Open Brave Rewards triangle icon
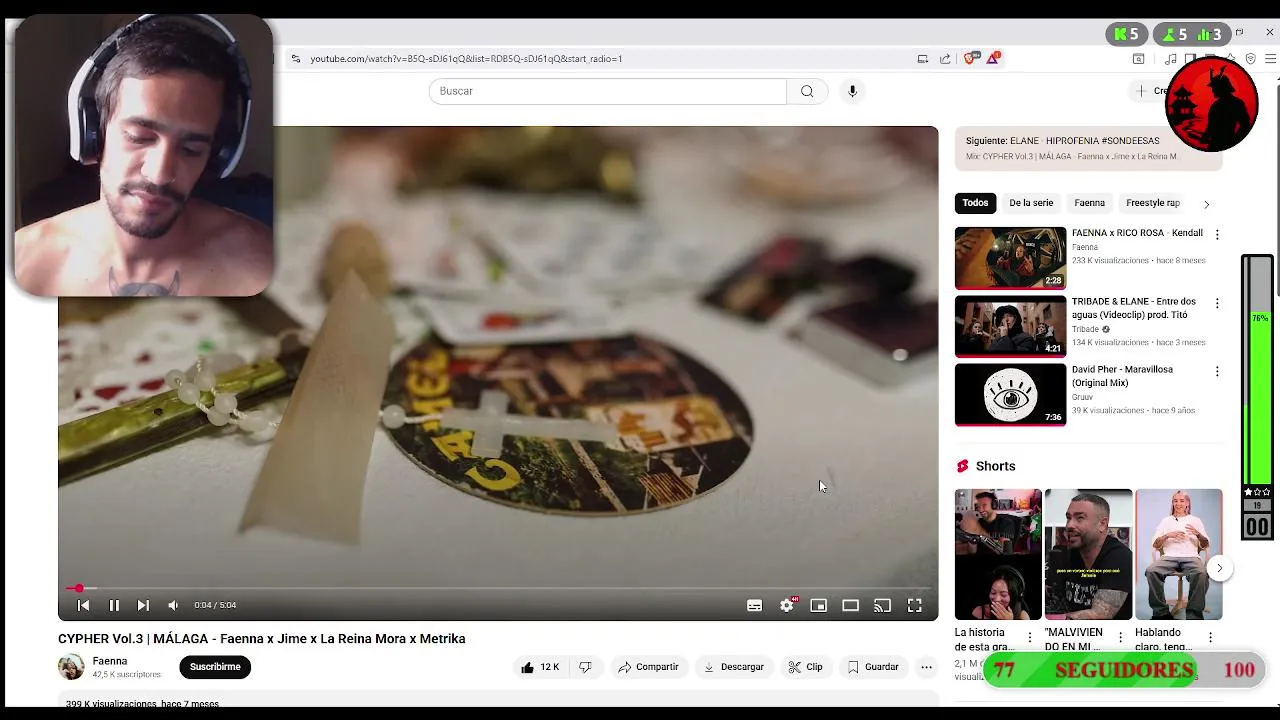 tap(993, 58)
